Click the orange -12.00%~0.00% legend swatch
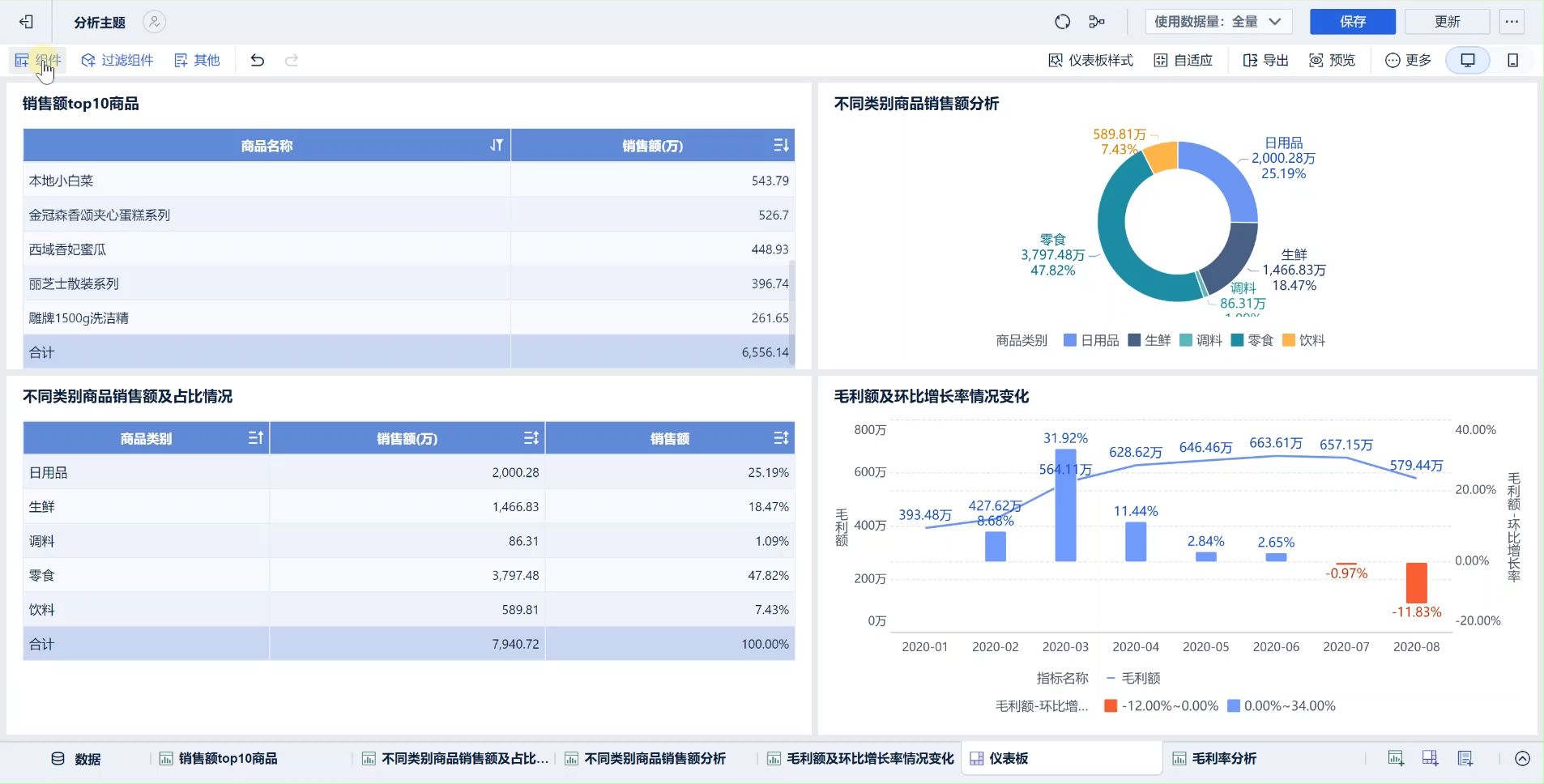 pos(1111,706)
